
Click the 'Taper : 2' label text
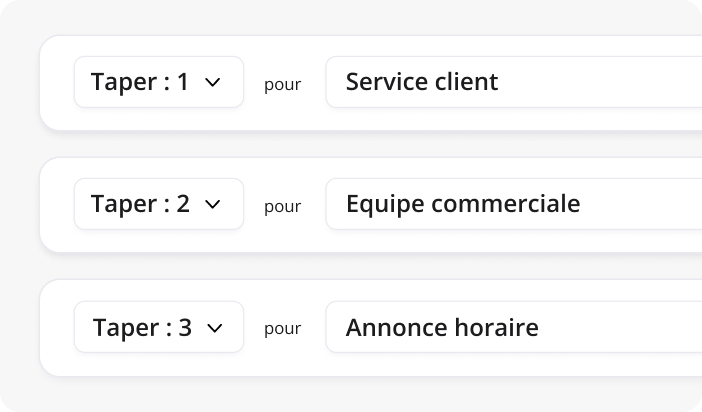pyautogui.click(x=139, y=204)
